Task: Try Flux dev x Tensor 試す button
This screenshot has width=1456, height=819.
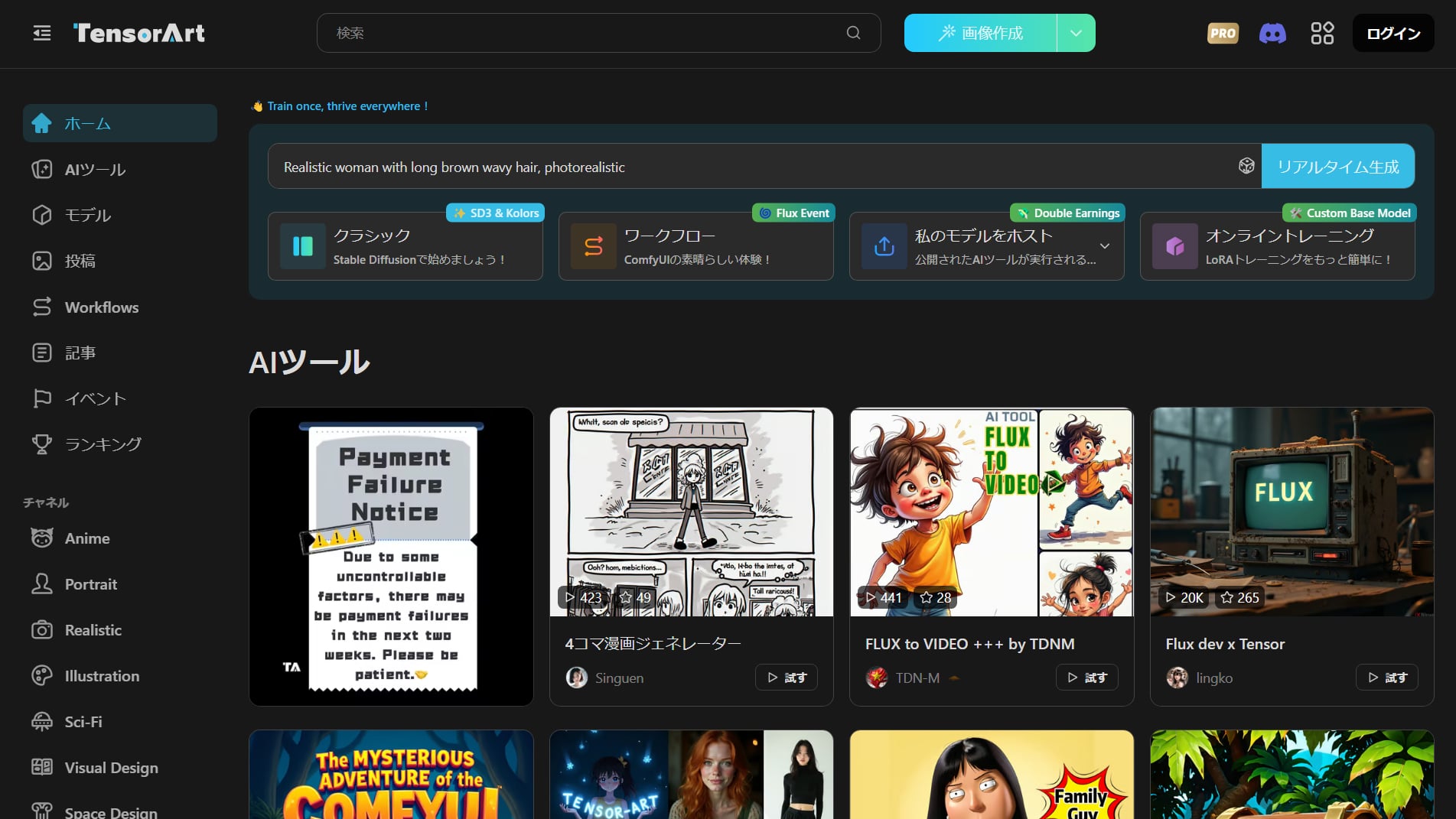Action: click(x=1387, y=678)
